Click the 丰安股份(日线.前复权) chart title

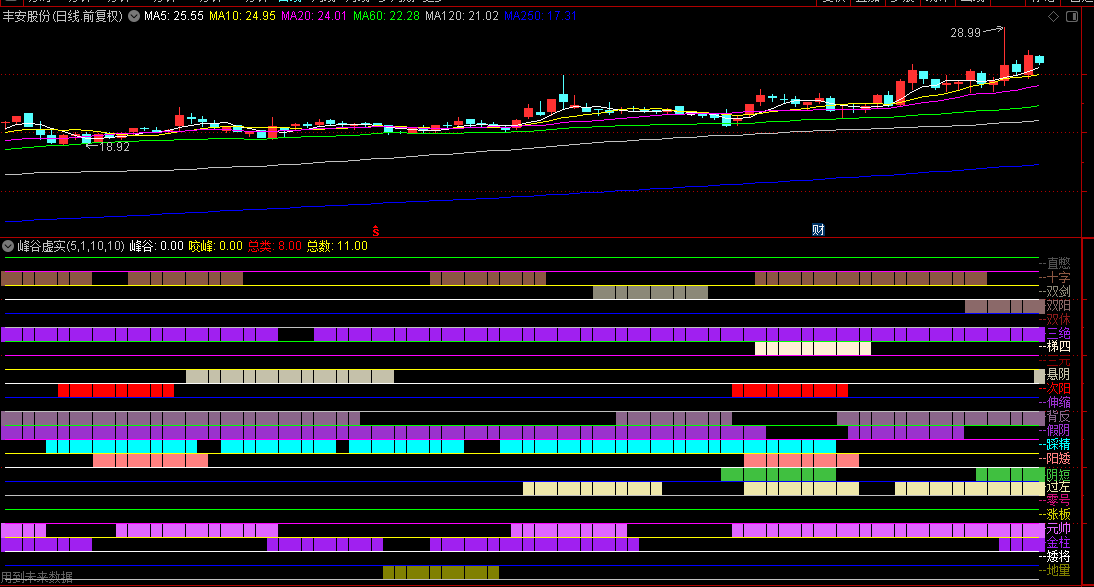coord(63,16)
